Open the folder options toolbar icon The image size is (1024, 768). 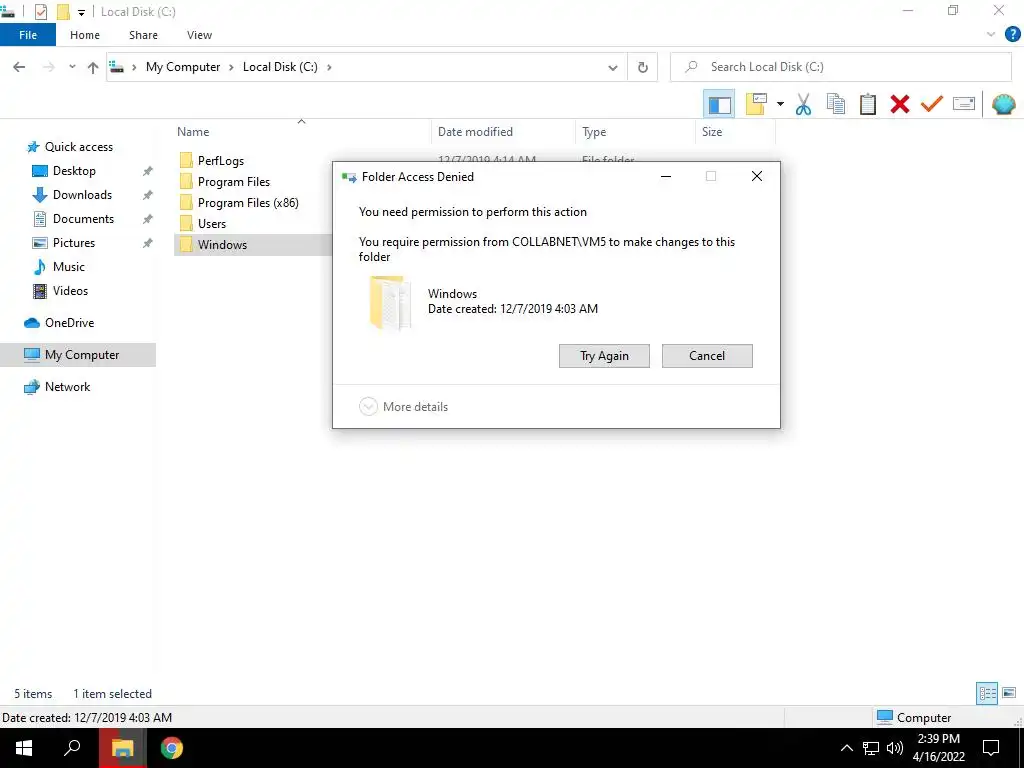[x=756, y=104]
